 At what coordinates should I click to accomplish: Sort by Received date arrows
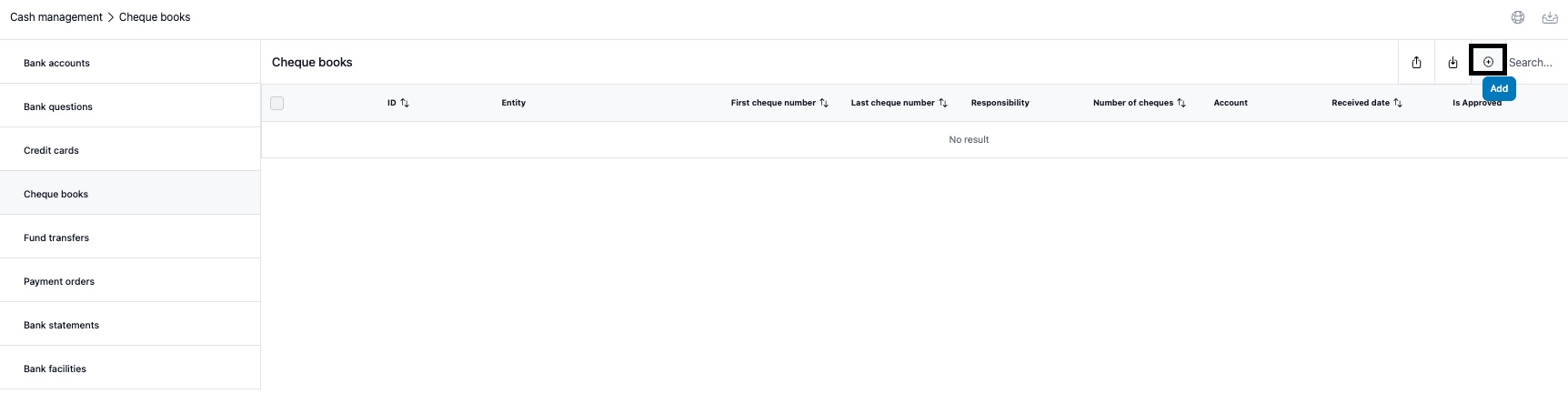click(1398, 103)
